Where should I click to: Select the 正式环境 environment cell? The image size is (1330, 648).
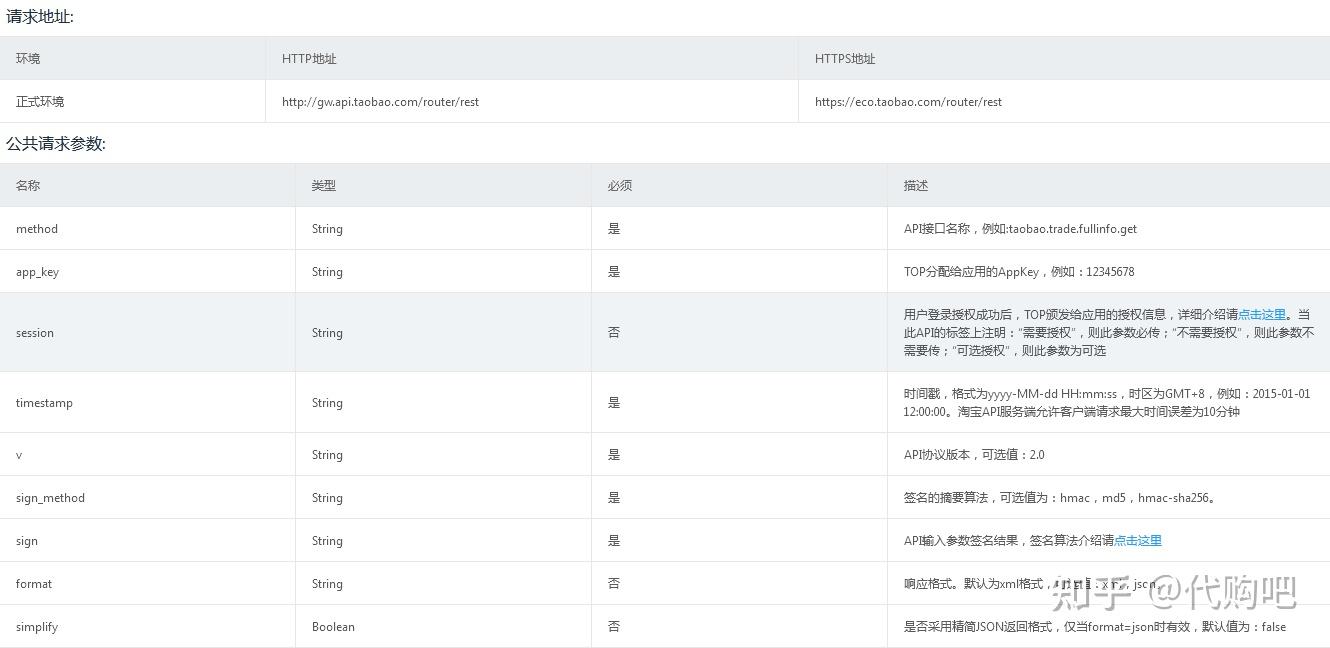(42, 101)
